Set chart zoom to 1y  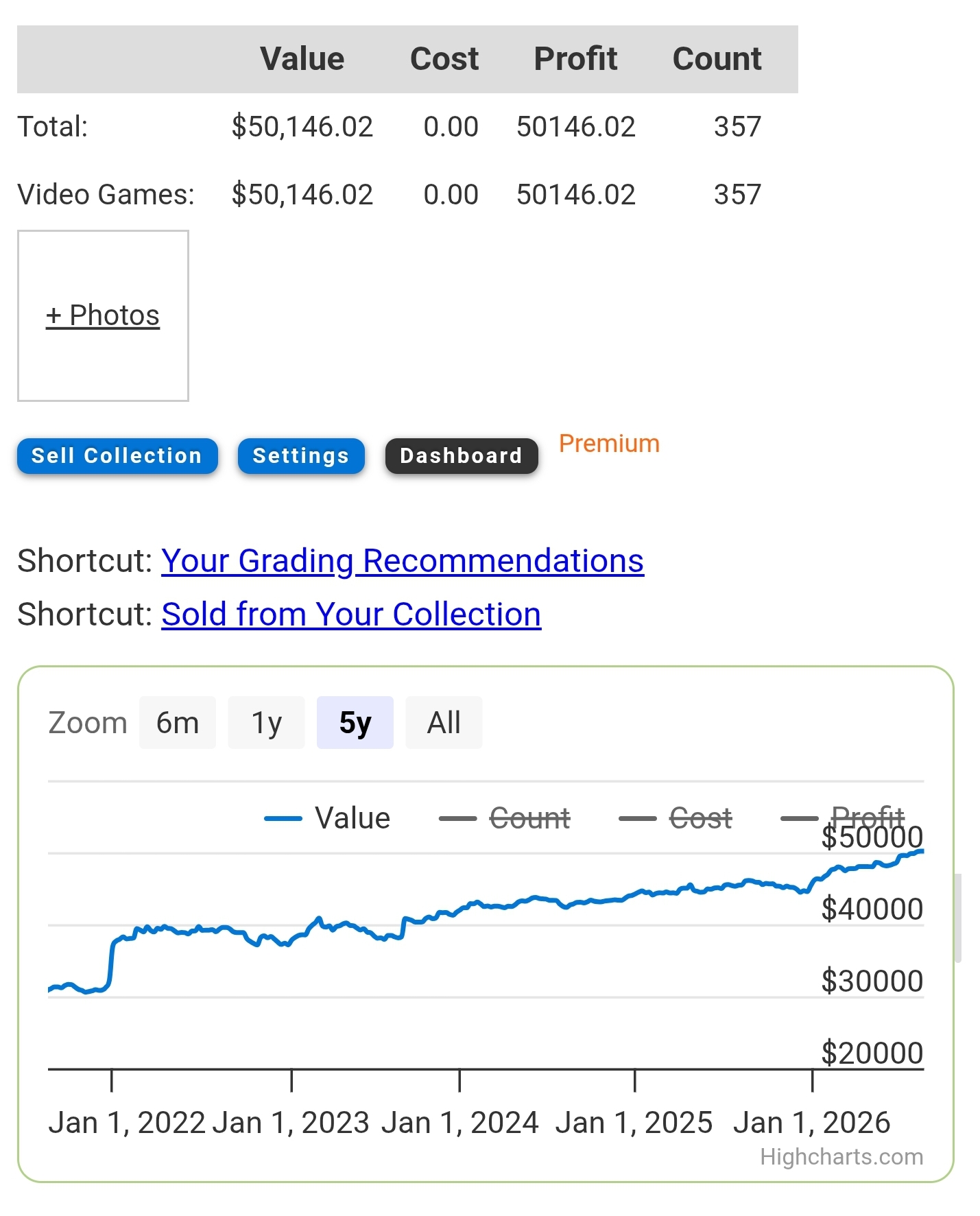tap(266, 722)
